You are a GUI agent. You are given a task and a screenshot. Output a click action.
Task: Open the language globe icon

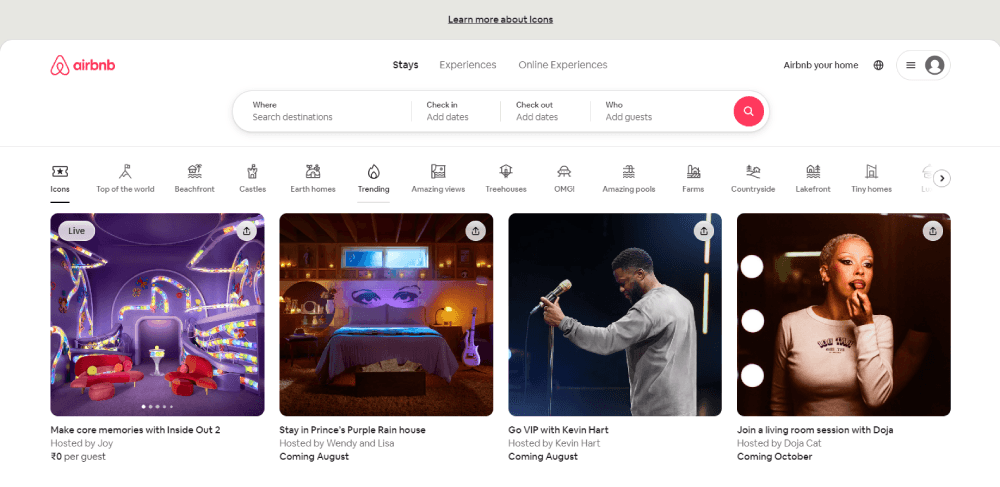coord(878,65)
